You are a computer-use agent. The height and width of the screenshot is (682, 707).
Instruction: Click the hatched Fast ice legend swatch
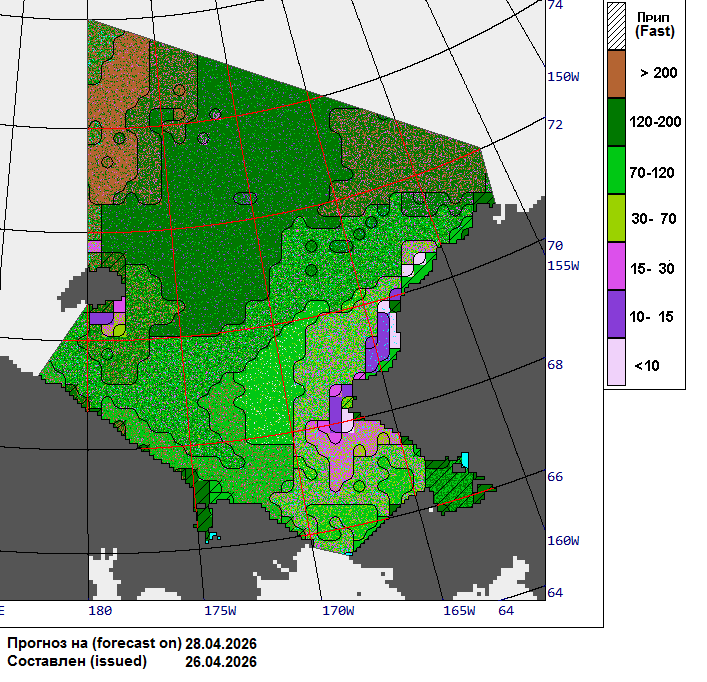point(616,21)
